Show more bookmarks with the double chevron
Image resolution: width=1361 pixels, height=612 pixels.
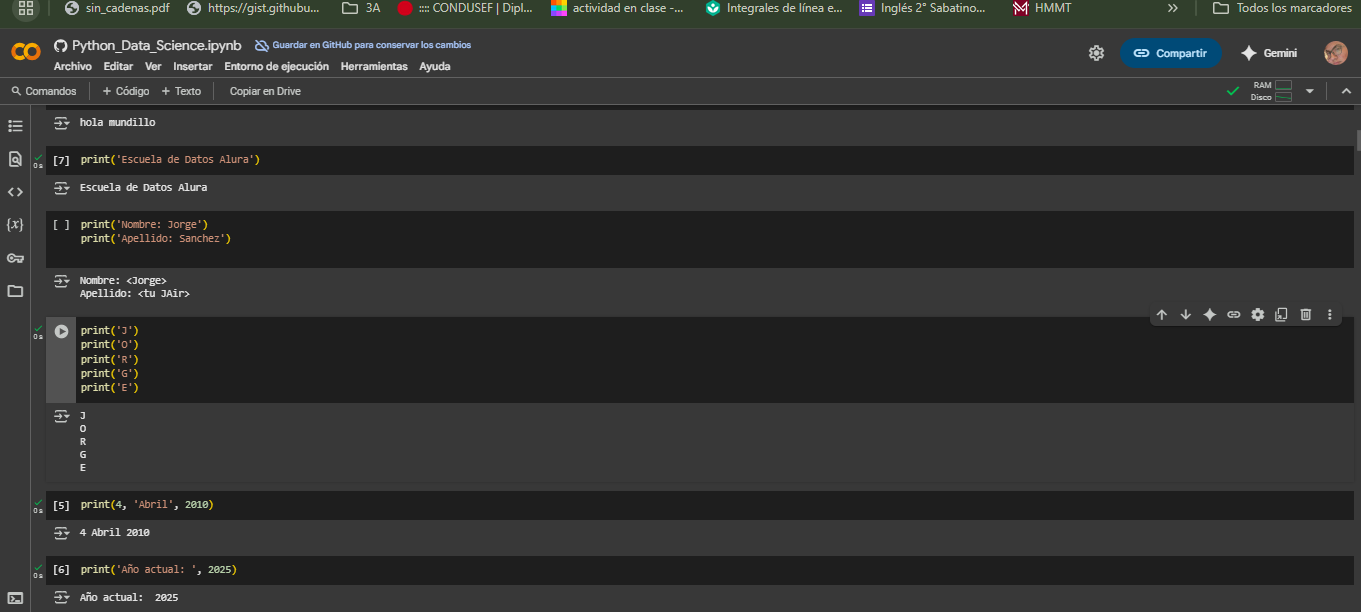click(1173, 8)
